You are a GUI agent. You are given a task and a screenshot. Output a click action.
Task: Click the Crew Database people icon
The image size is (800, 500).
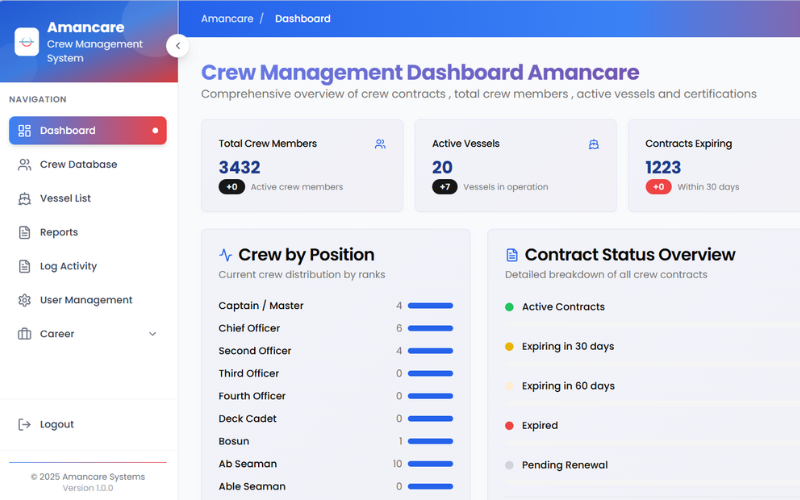tap(25, 165)
